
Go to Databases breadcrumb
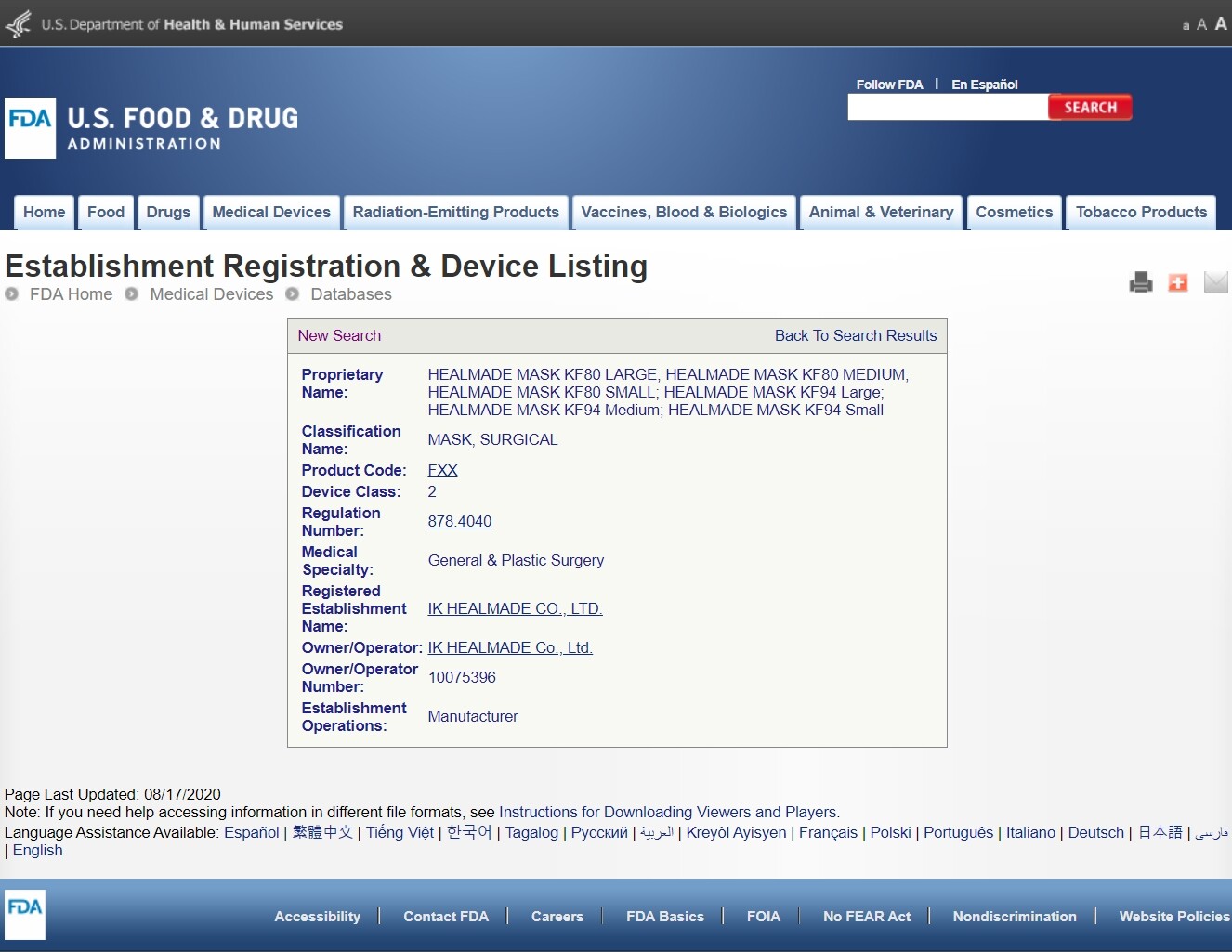(x=351, y=294)
